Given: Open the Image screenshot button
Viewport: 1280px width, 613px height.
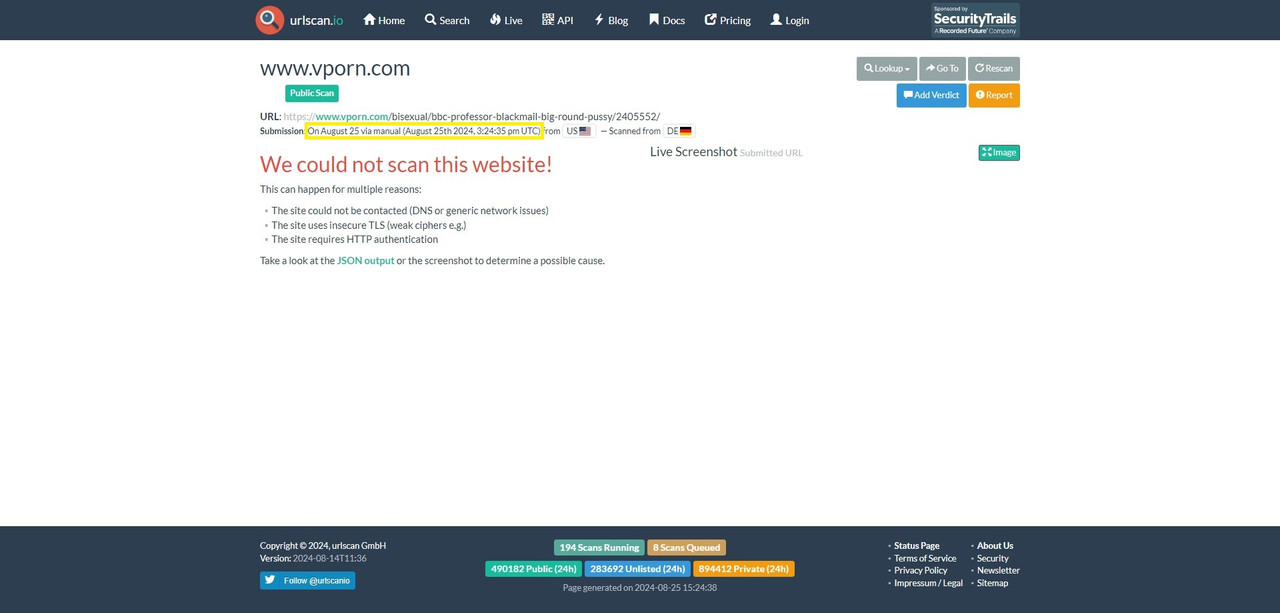Looking at the screenshot, I should point(999,152).
